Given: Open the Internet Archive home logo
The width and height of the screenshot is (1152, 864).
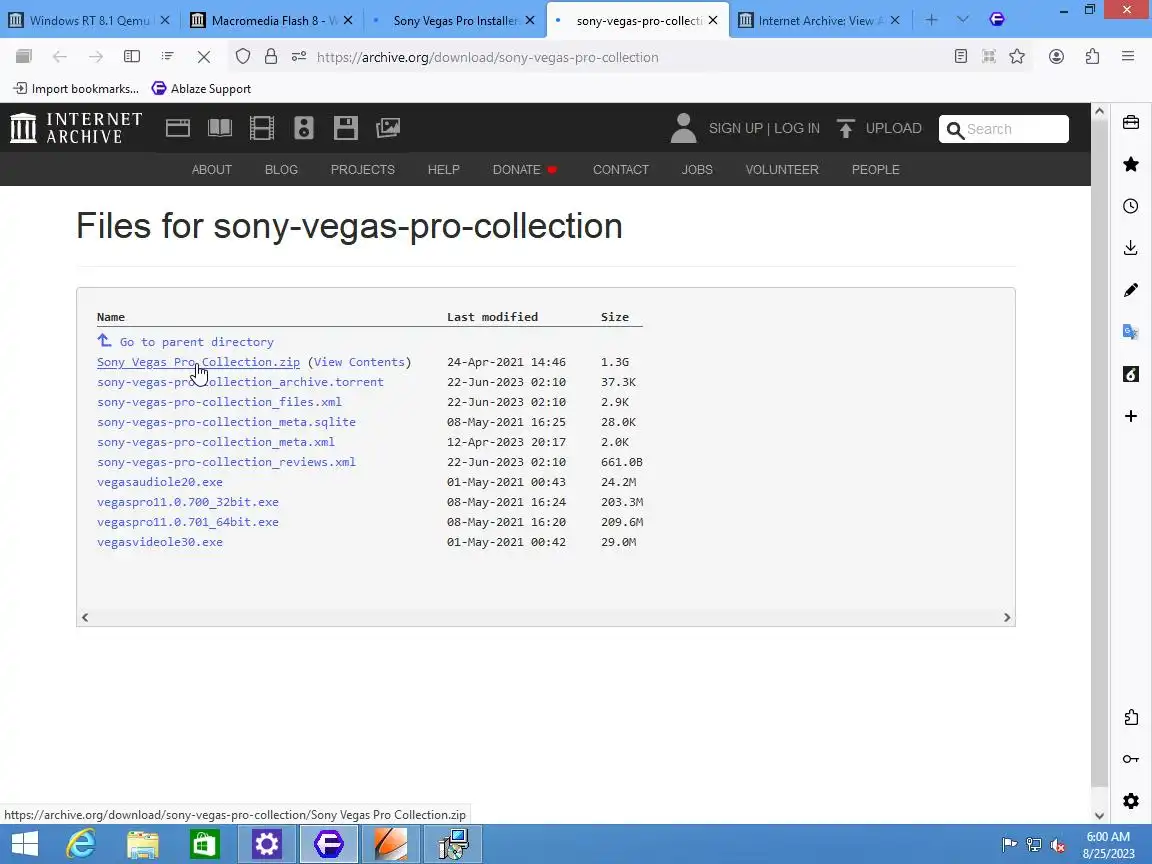Looking at the screenshot, I should point(76,128).
